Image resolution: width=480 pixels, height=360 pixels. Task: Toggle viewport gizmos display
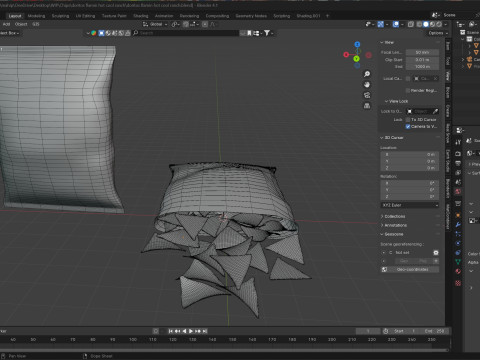click(x=380, y=24)
